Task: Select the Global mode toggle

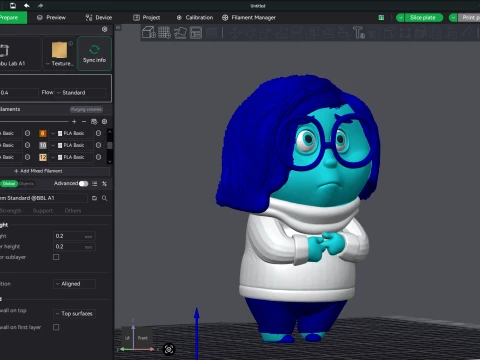Action: tap(9, 184)
